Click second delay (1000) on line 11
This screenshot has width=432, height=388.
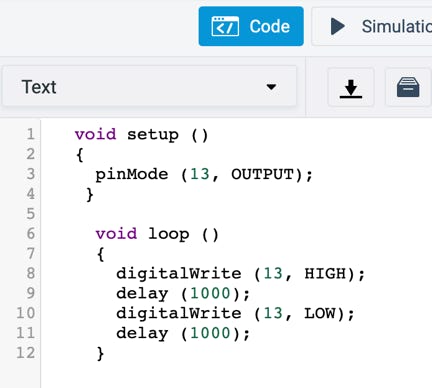point(183,334)
